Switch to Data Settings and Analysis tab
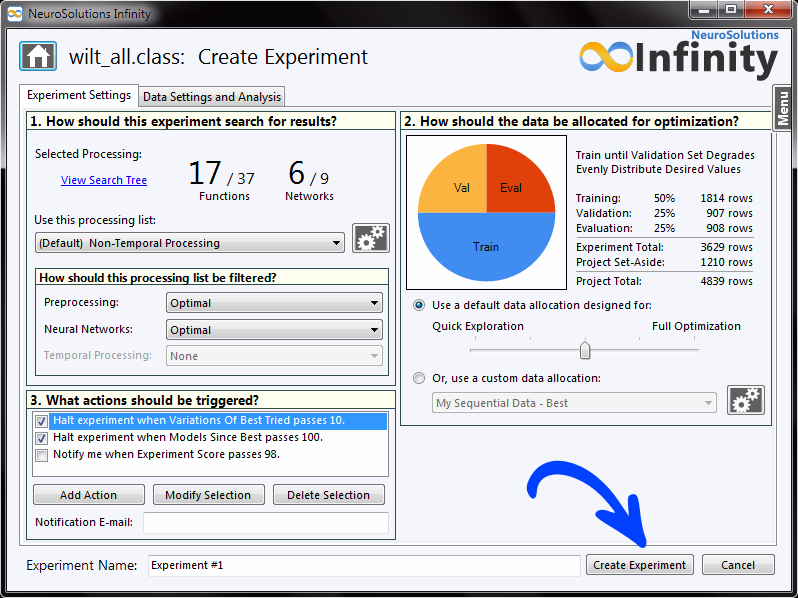This screenshot has height=598, width=798. [212, 97]
